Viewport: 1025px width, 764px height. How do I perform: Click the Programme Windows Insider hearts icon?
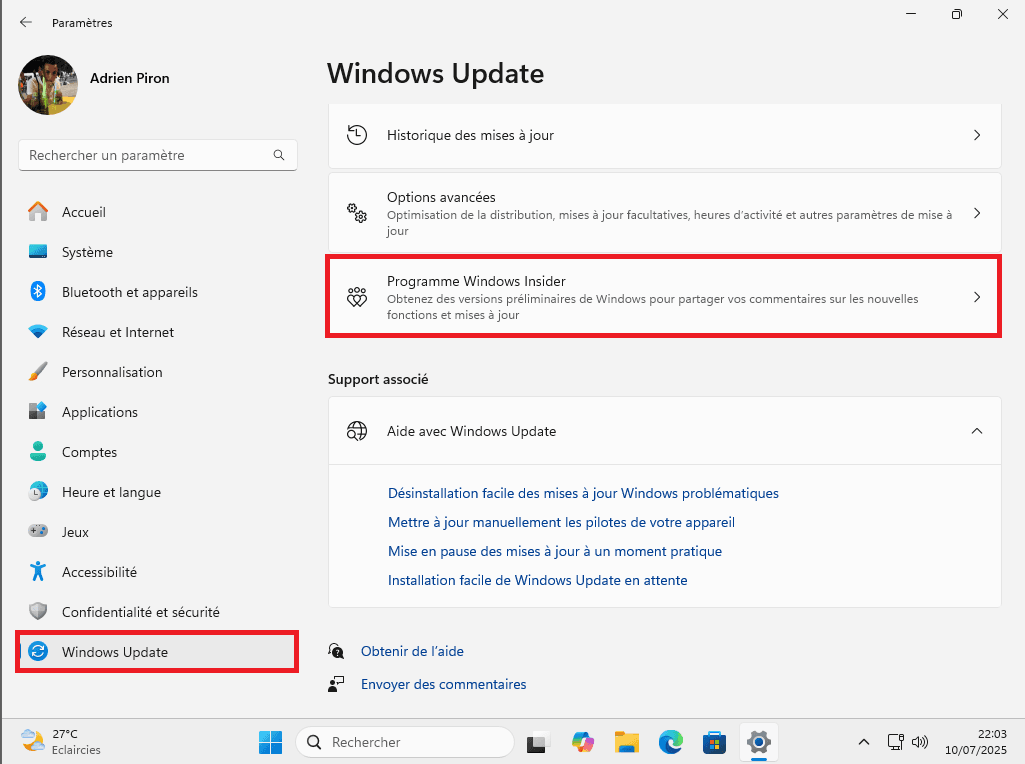pyautogui.click(x=357, y=297)
